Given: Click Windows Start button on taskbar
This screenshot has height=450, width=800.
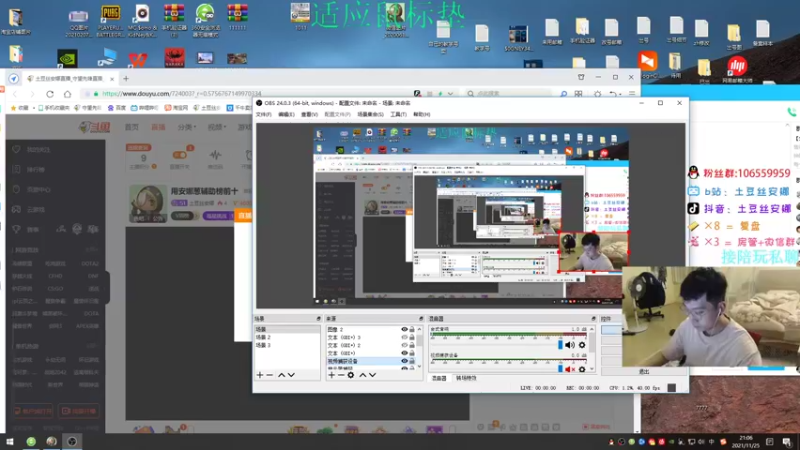Looking at the screenshot, I should tap(10, 441).
